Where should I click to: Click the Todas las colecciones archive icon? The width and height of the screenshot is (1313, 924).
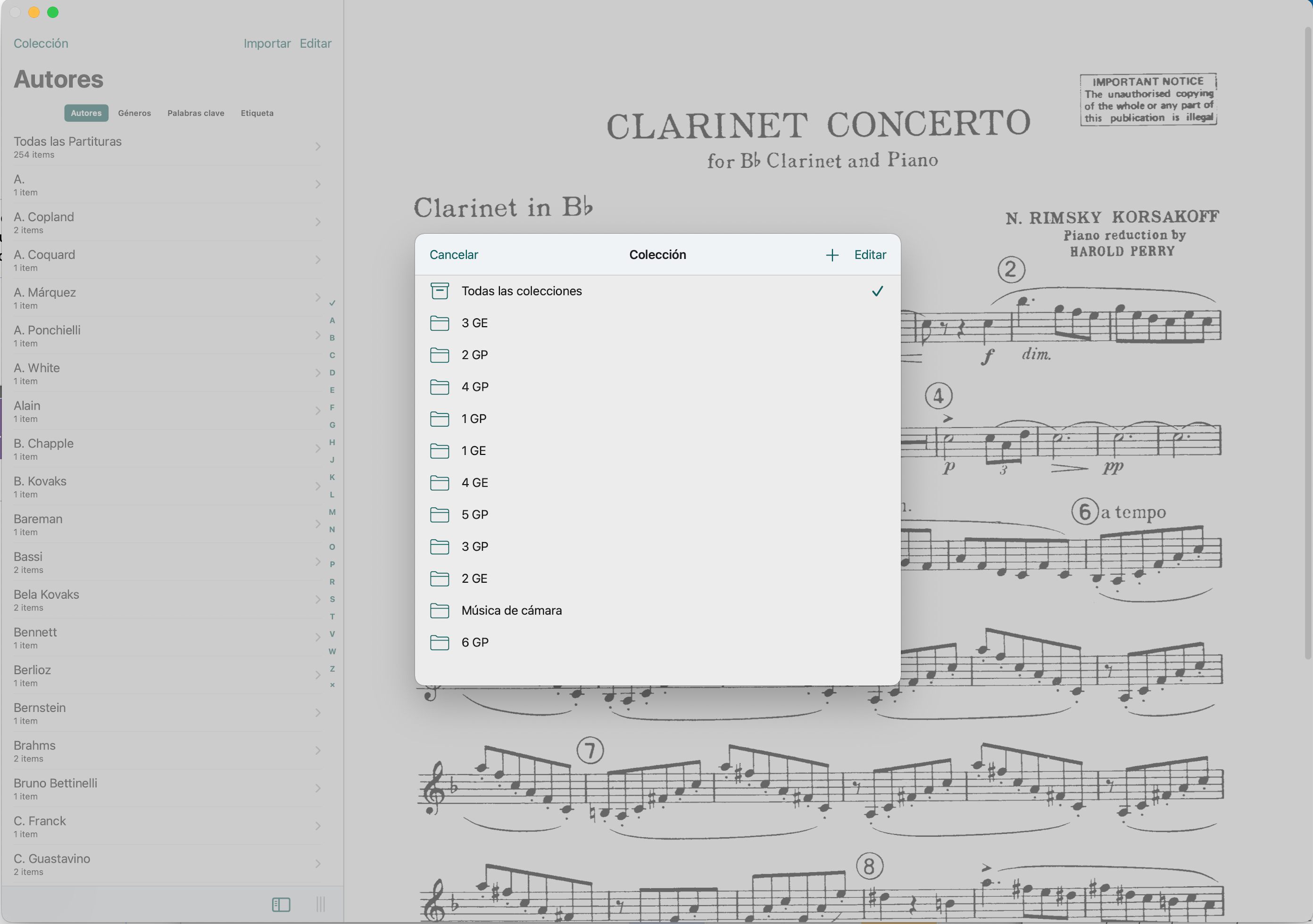click(439, 291)
